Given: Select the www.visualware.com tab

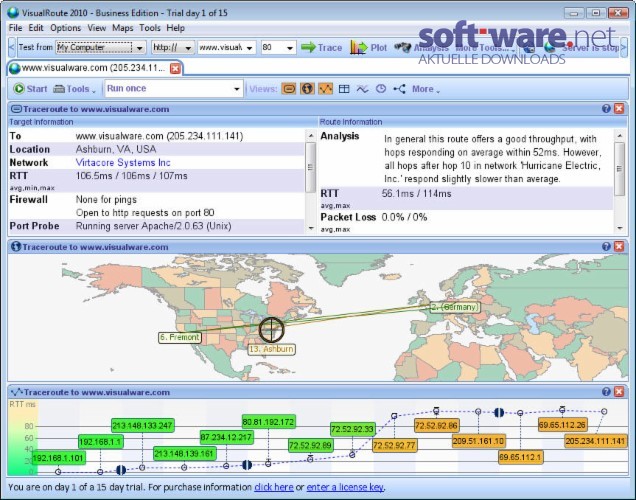Looking at the screenshot, I should [93, 68].
